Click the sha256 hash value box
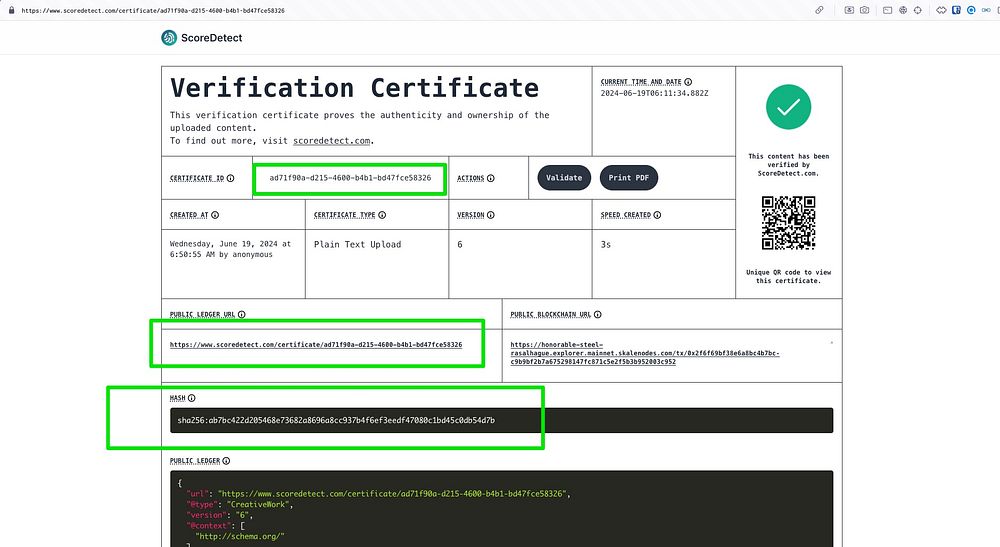 click(x=501, y=420)
